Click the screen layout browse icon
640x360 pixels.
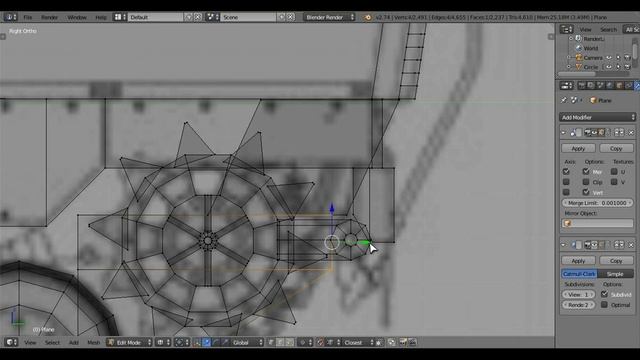(120, 17)
